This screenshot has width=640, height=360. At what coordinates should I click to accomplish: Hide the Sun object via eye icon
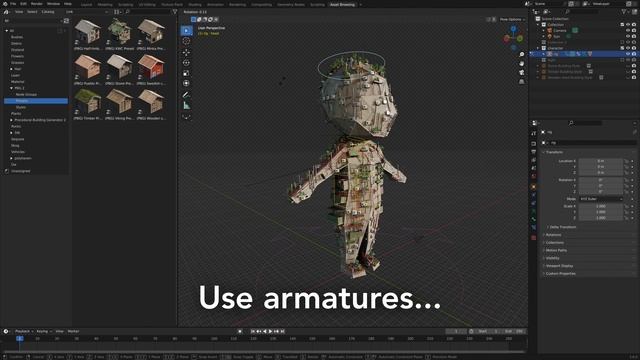point(628,36)
